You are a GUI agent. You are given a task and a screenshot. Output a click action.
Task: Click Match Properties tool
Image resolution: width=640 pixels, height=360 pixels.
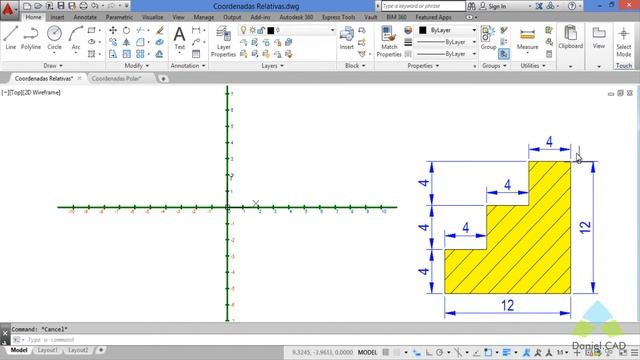tap(389, 41)
